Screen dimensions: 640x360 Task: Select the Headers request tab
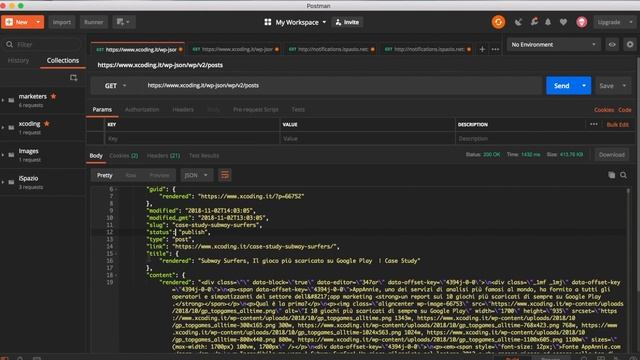pos(183,109)
